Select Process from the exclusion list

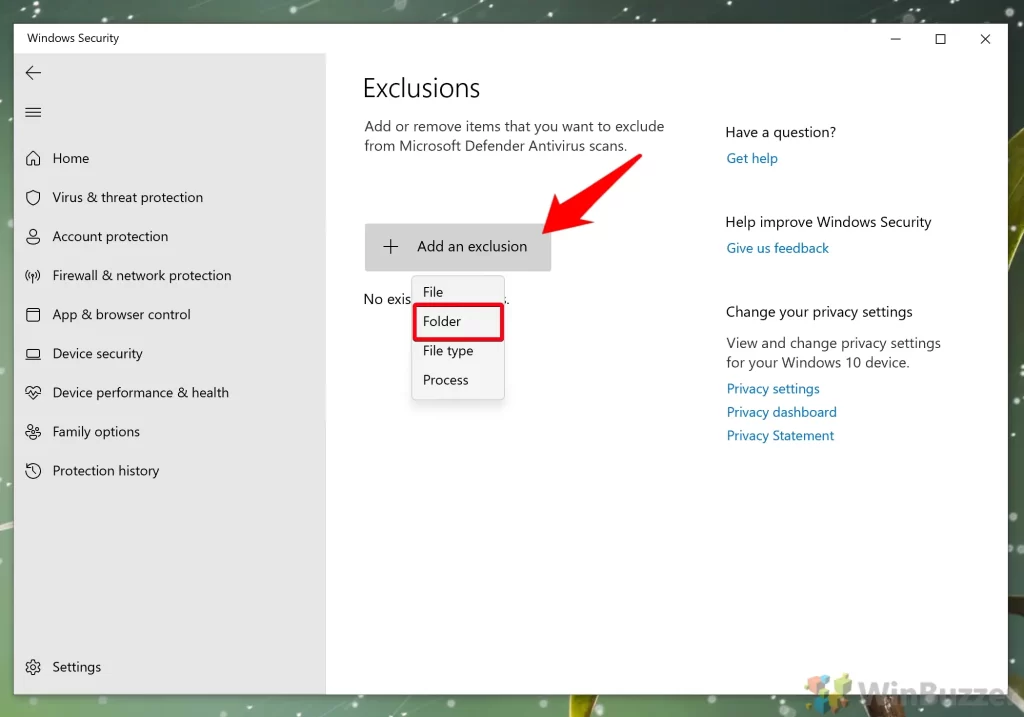pyautogui.click(x=444, y=379)
